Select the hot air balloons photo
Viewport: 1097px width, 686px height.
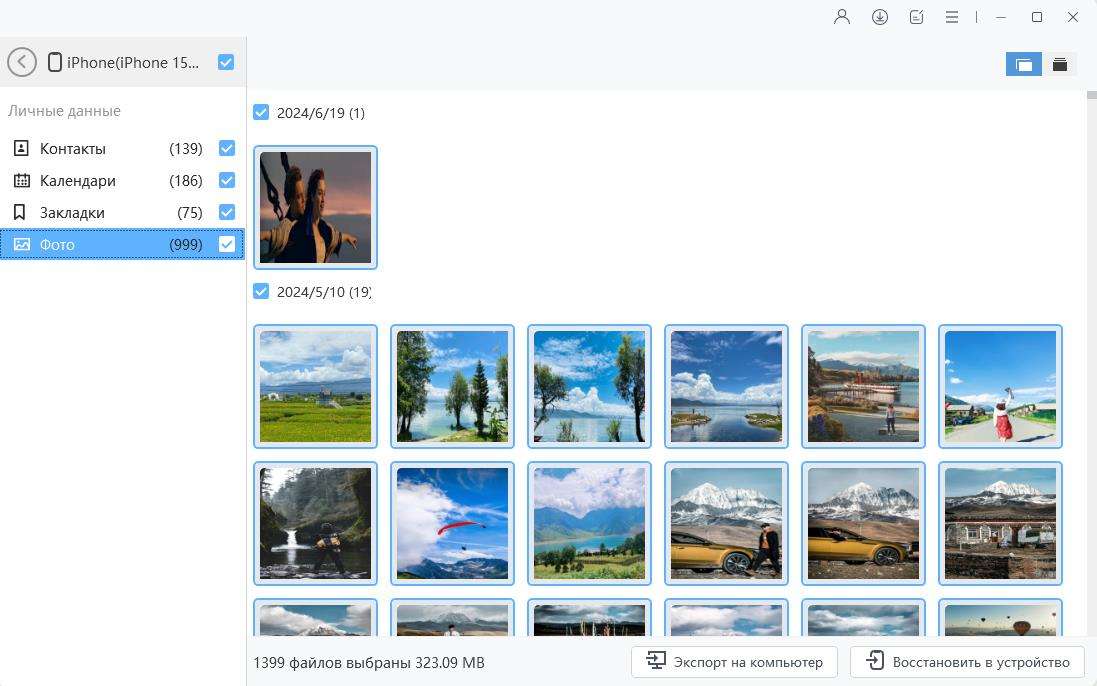click(1000, 617)
